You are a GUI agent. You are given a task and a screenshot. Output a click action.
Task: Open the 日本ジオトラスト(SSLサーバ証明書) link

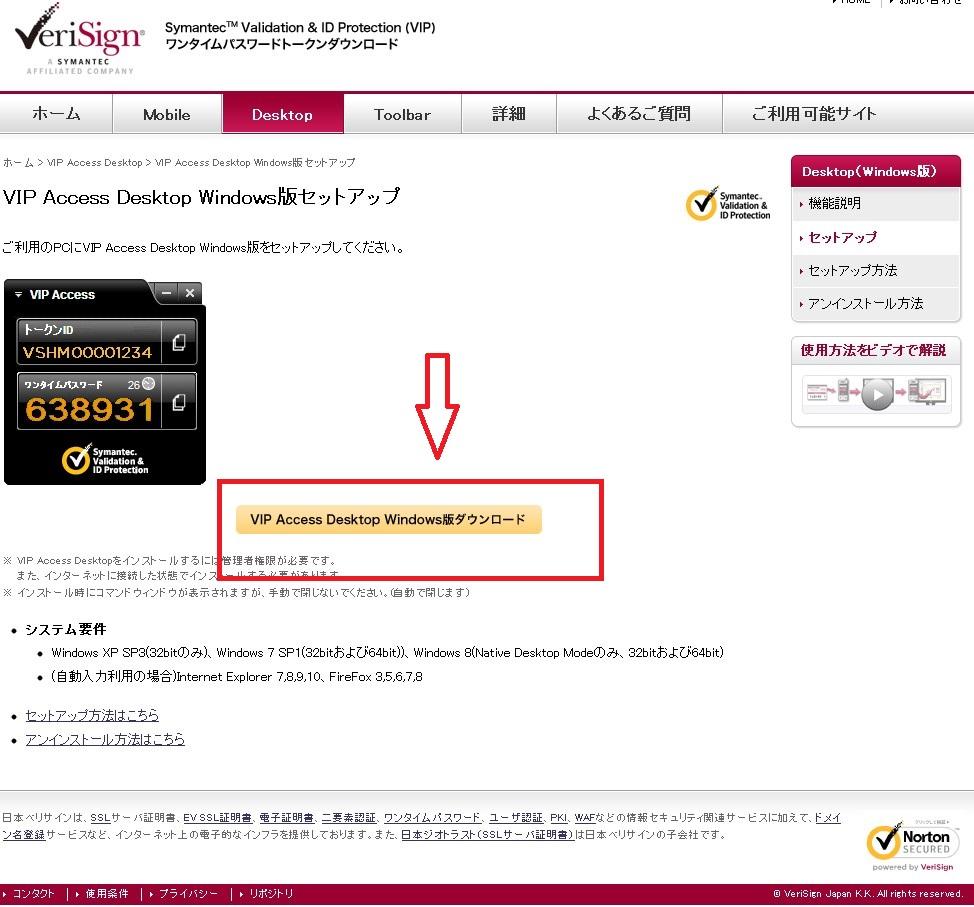click(x=487, y=834)
